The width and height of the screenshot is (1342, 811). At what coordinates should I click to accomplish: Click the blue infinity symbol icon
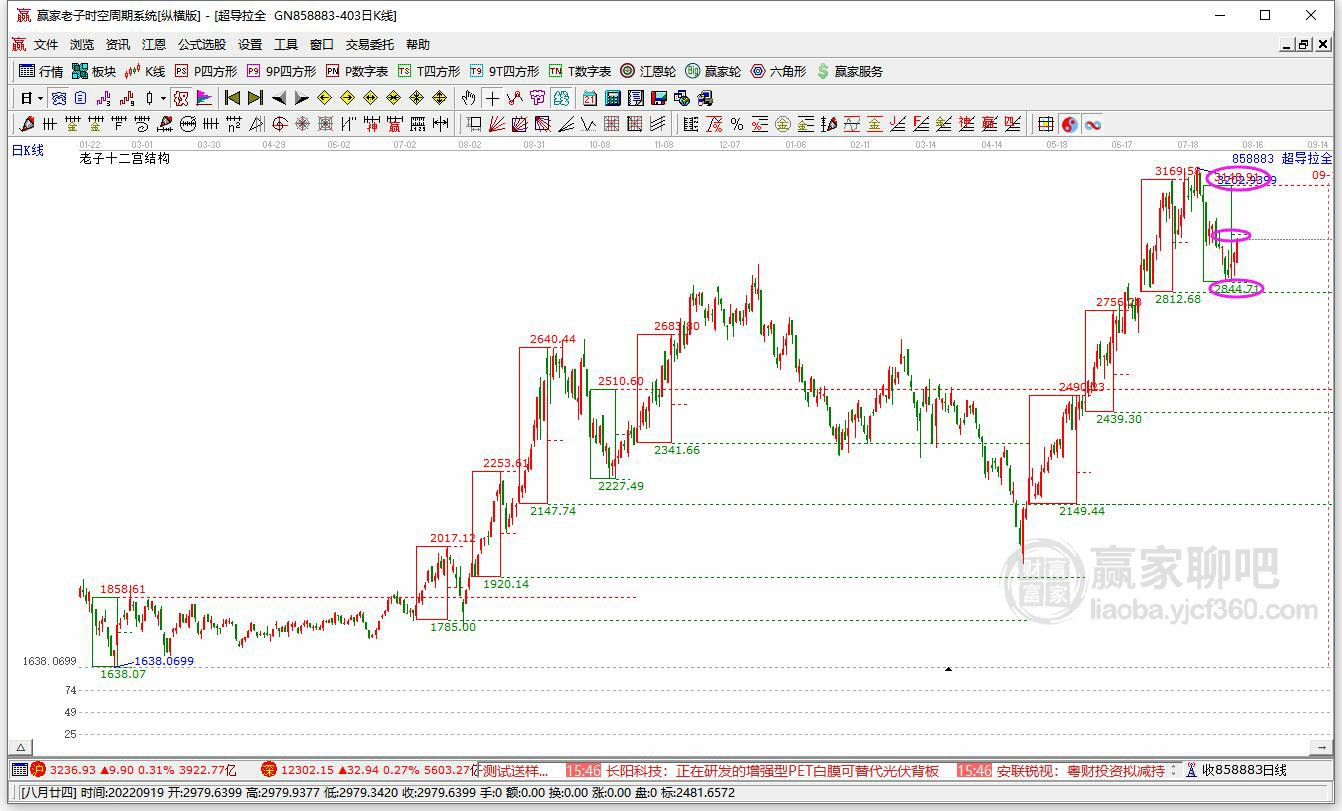pos(1093,124)
